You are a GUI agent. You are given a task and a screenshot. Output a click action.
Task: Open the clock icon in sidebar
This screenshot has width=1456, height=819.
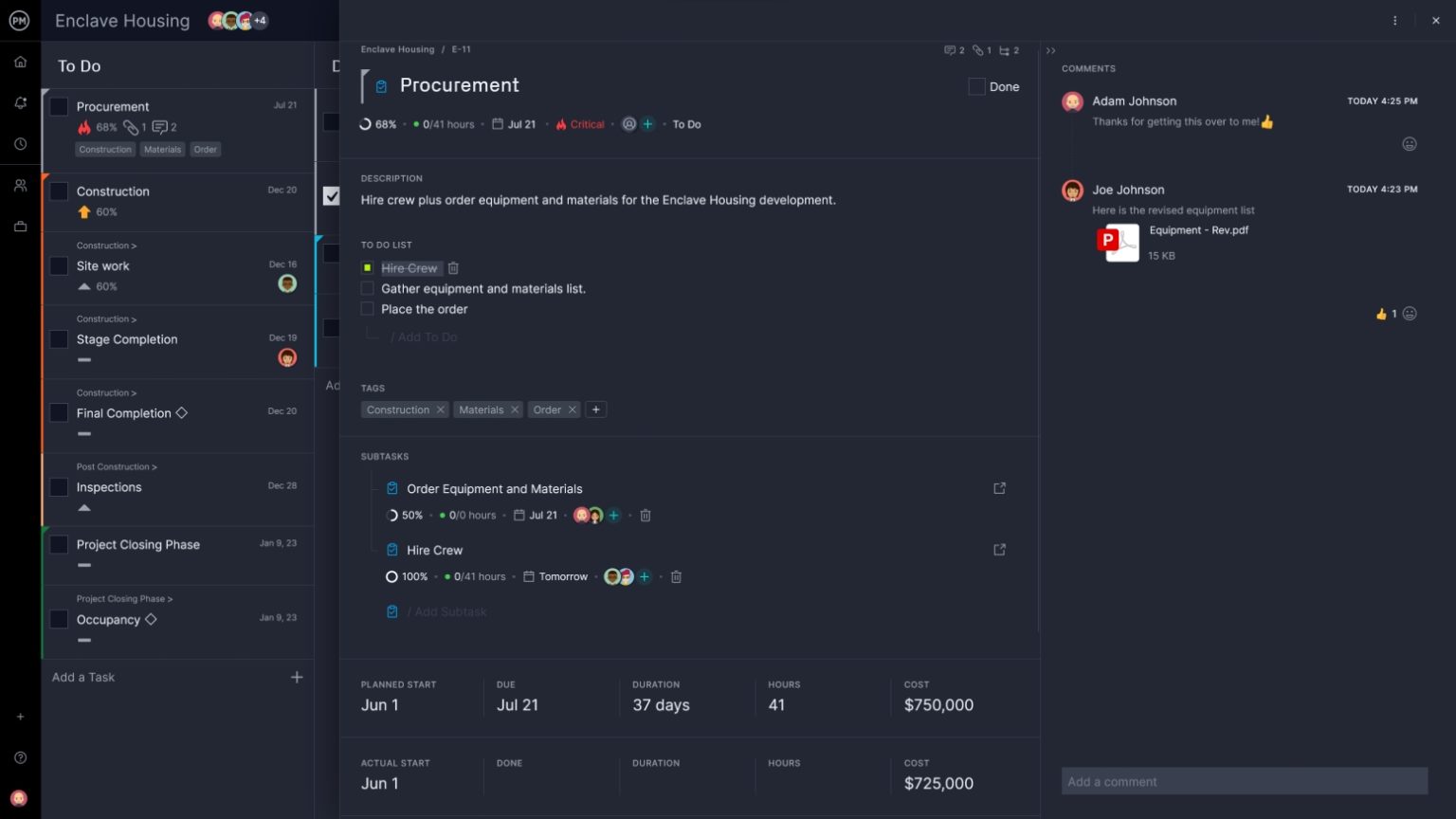[x=20, y=144]
